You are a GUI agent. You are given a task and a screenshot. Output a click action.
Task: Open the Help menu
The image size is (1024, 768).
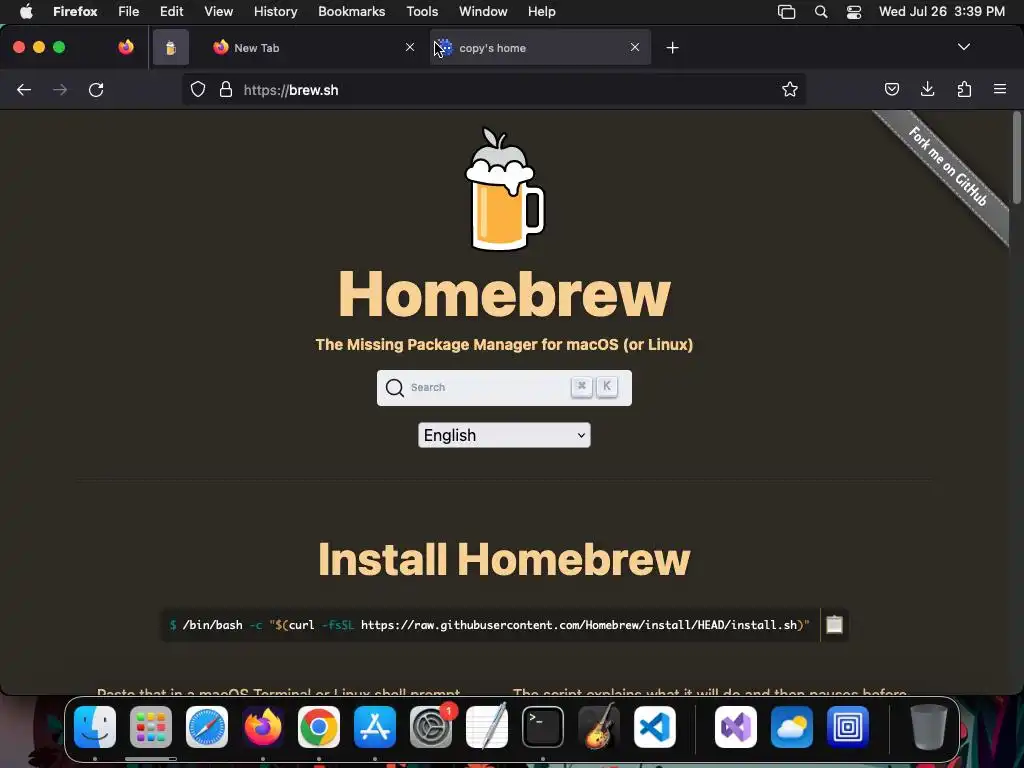coord(541,12)
